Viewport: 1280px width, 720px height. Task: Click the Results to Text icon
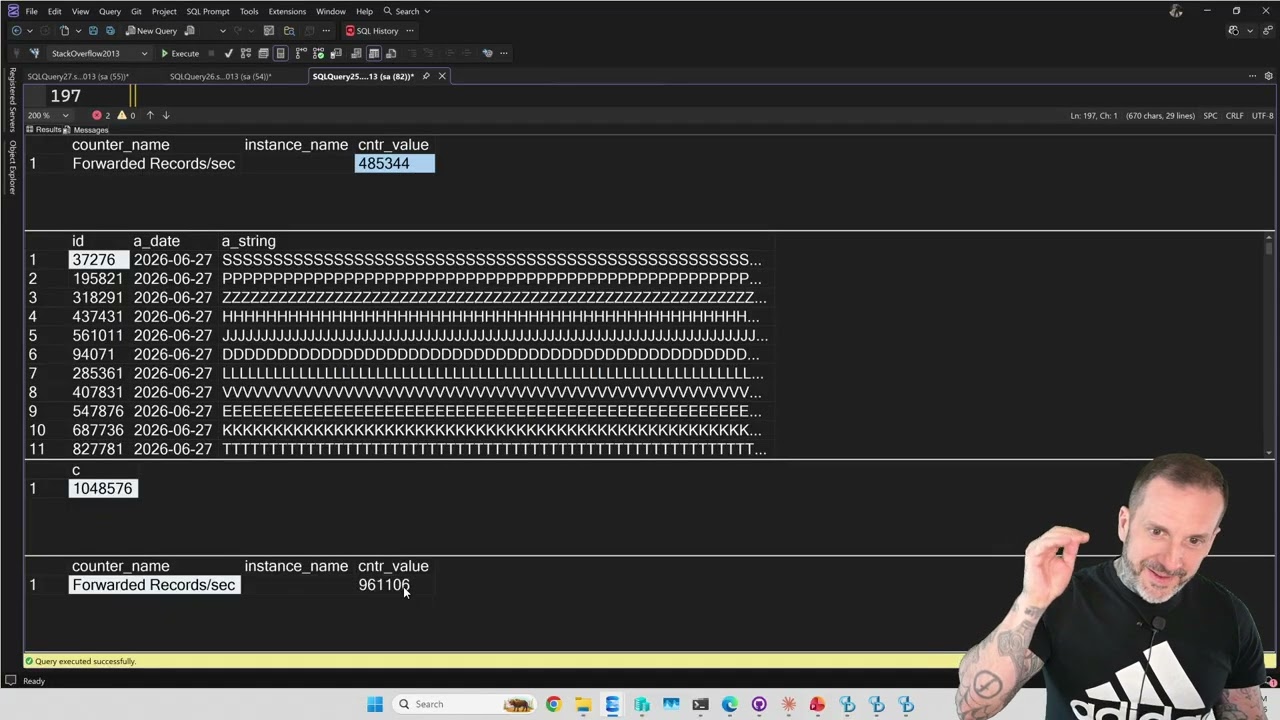(356, 53)
